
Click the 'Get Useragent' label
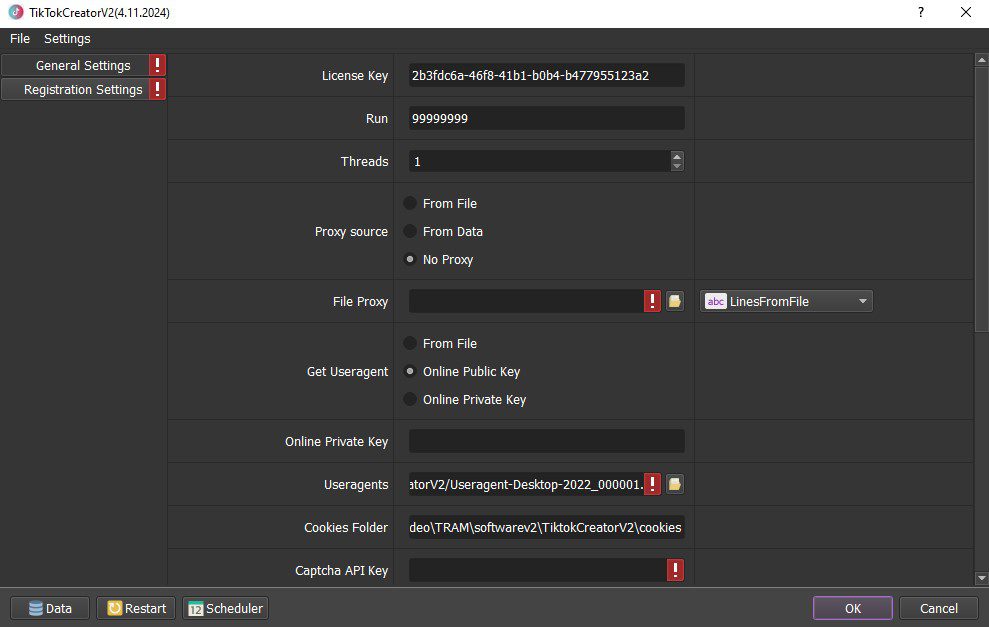pyautogui.click(x=348, y=372)
